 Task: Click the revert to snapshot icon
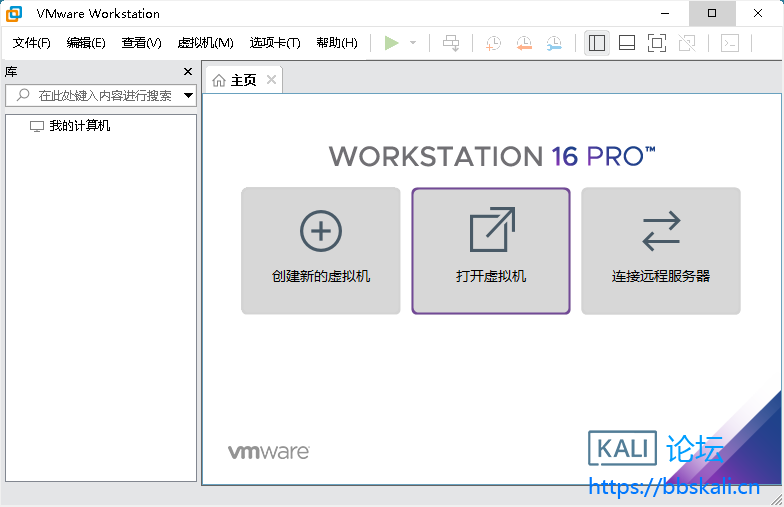pyautogui.click(x=523, y=43)
